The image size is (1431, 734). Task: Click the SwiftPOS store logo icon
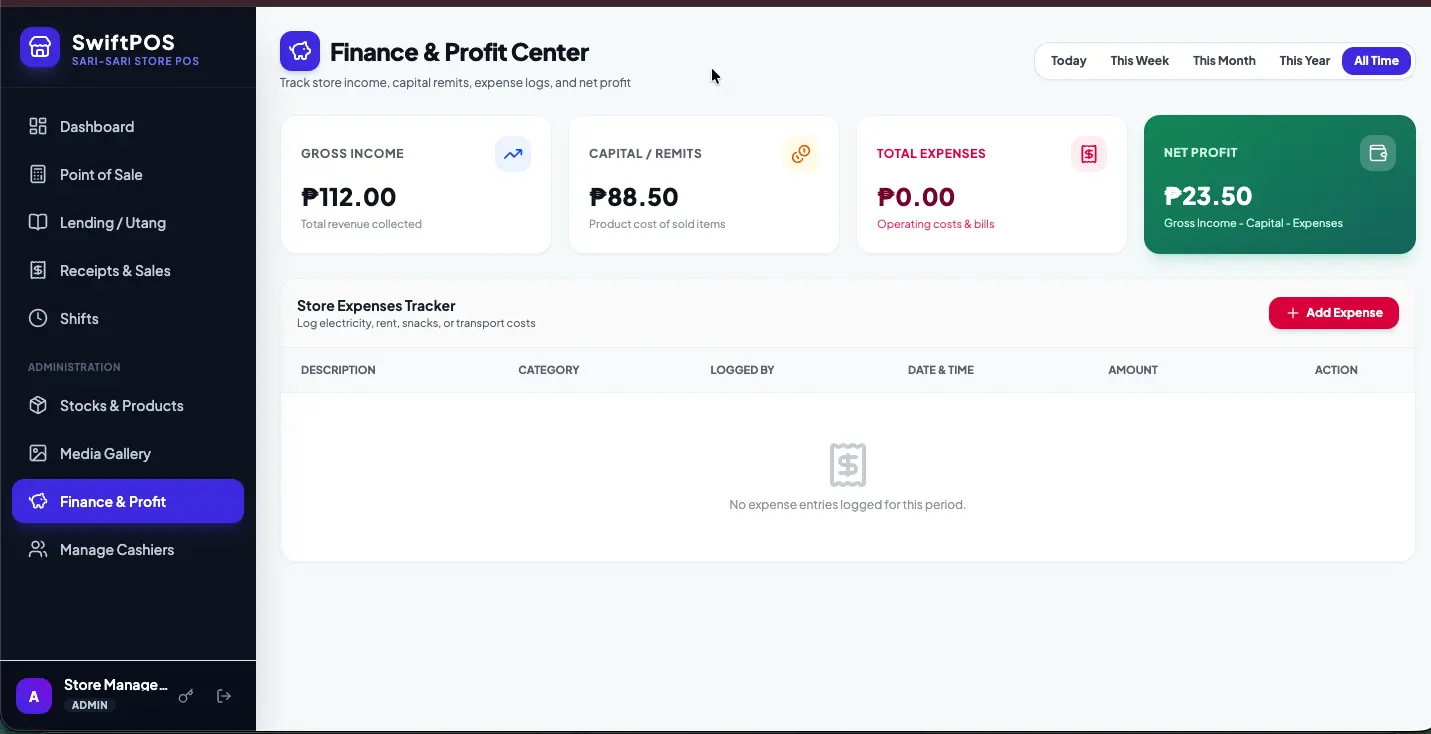tap(40, 47)
